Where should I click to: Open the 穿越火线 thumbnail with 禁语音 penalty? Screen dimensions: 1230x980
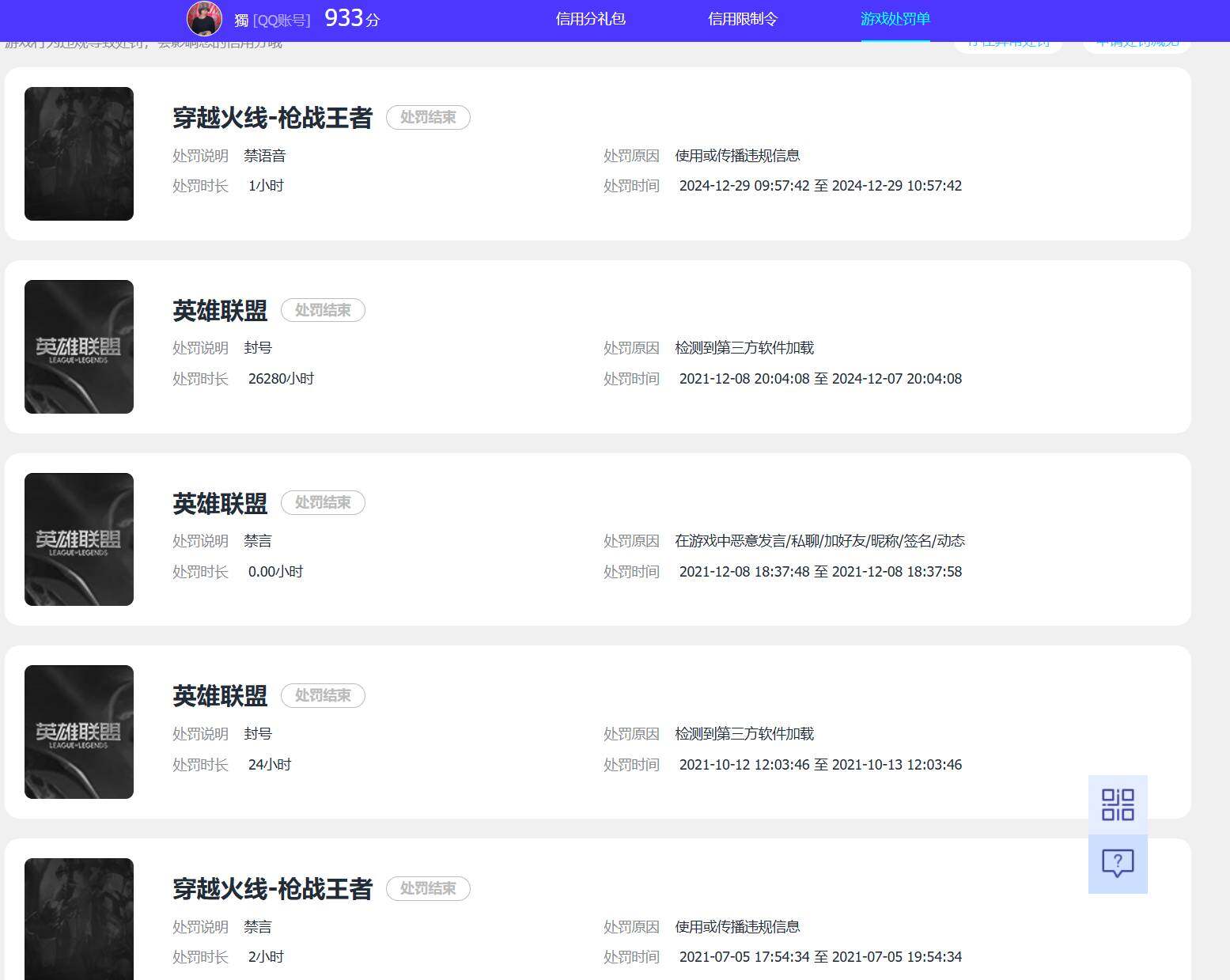[x=79, y=153]
